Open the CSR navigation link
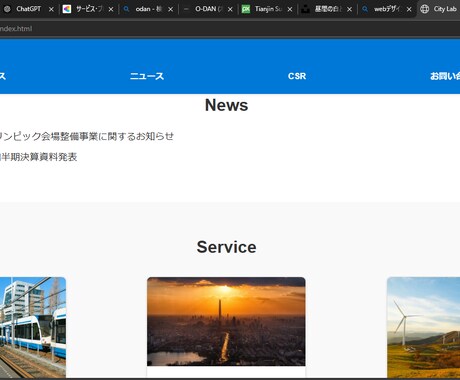Screen dimensions: 460x380 (x=297, y=76)
